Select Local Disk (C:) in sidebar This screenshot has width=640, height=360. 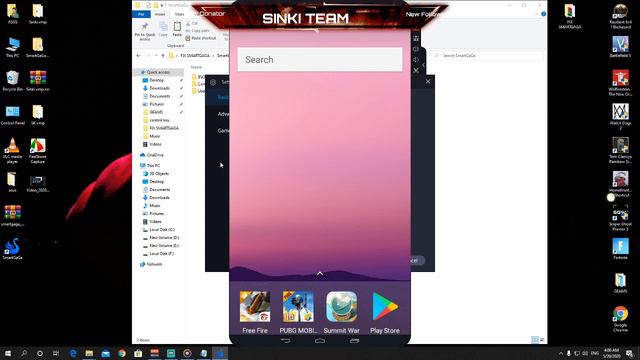162,230
